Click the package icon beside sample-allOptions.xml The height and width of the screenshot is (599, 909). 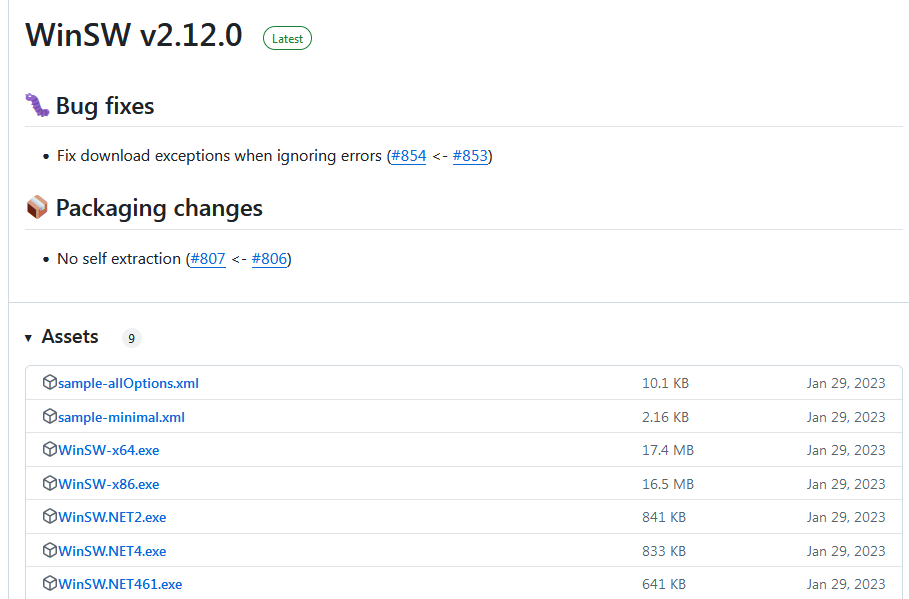50,382
